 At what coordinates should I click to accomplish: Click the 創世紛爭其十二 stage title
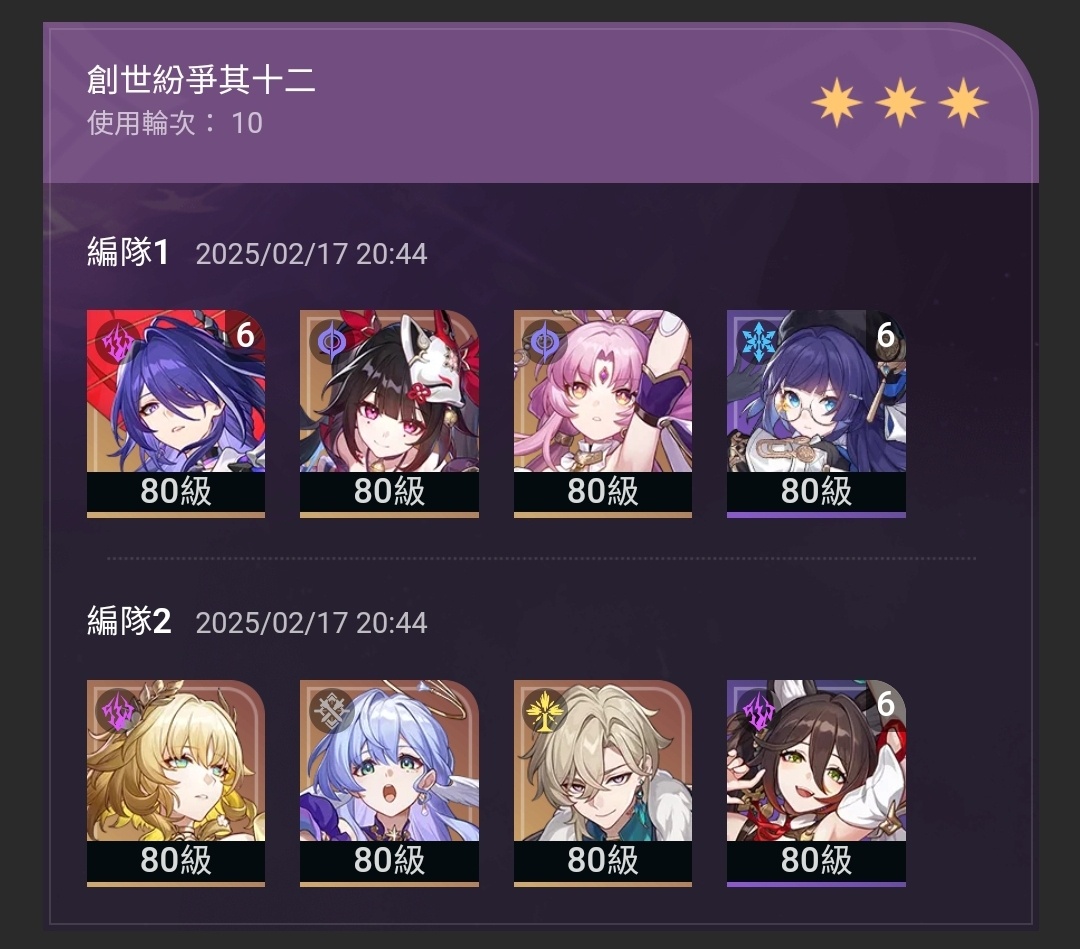pos(201,79)
